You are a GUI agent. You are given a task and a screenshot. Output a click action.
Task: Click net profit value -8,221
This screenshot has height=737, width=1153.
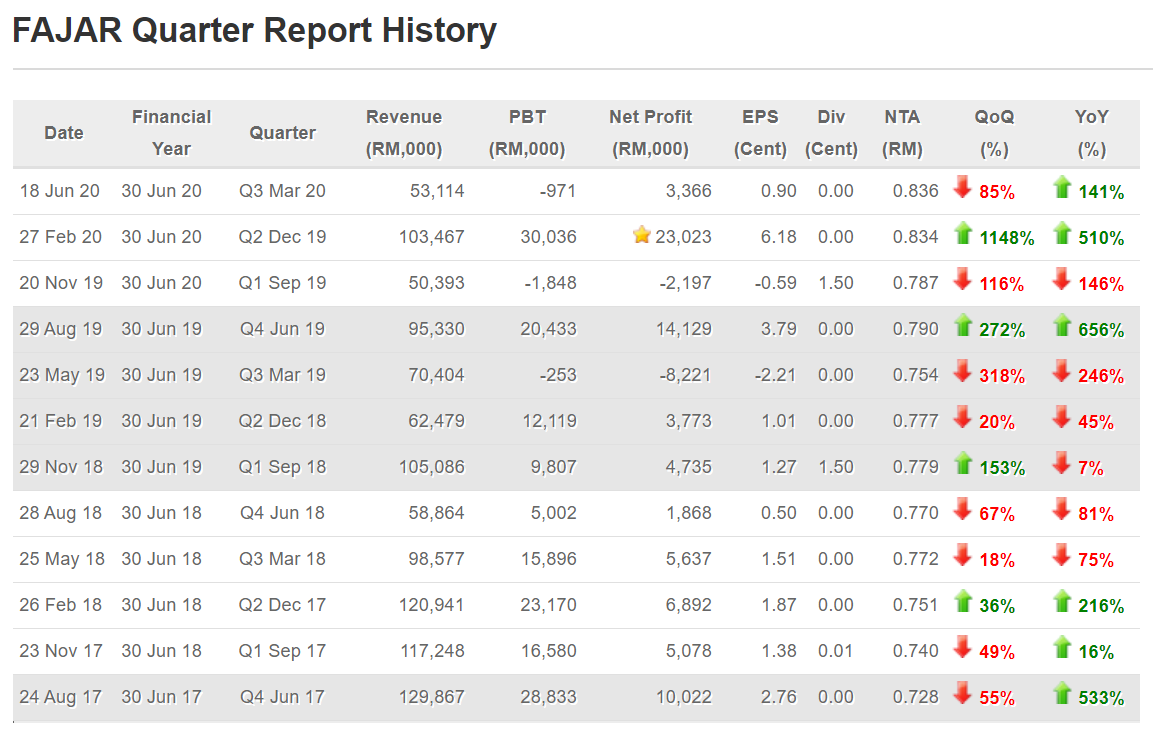click(685, 375)
